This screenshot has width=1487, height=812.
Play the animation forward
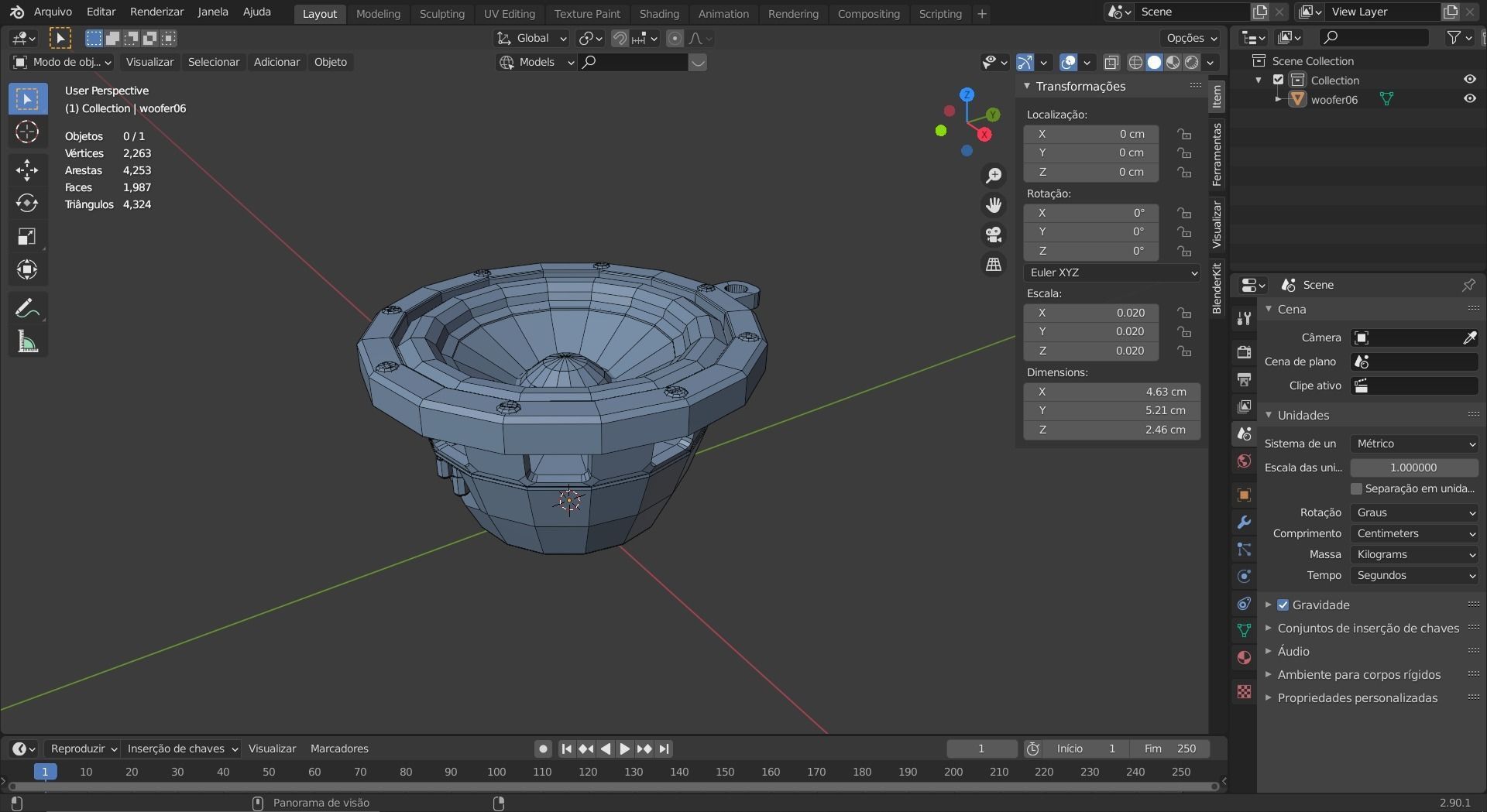tap(625, 749)
